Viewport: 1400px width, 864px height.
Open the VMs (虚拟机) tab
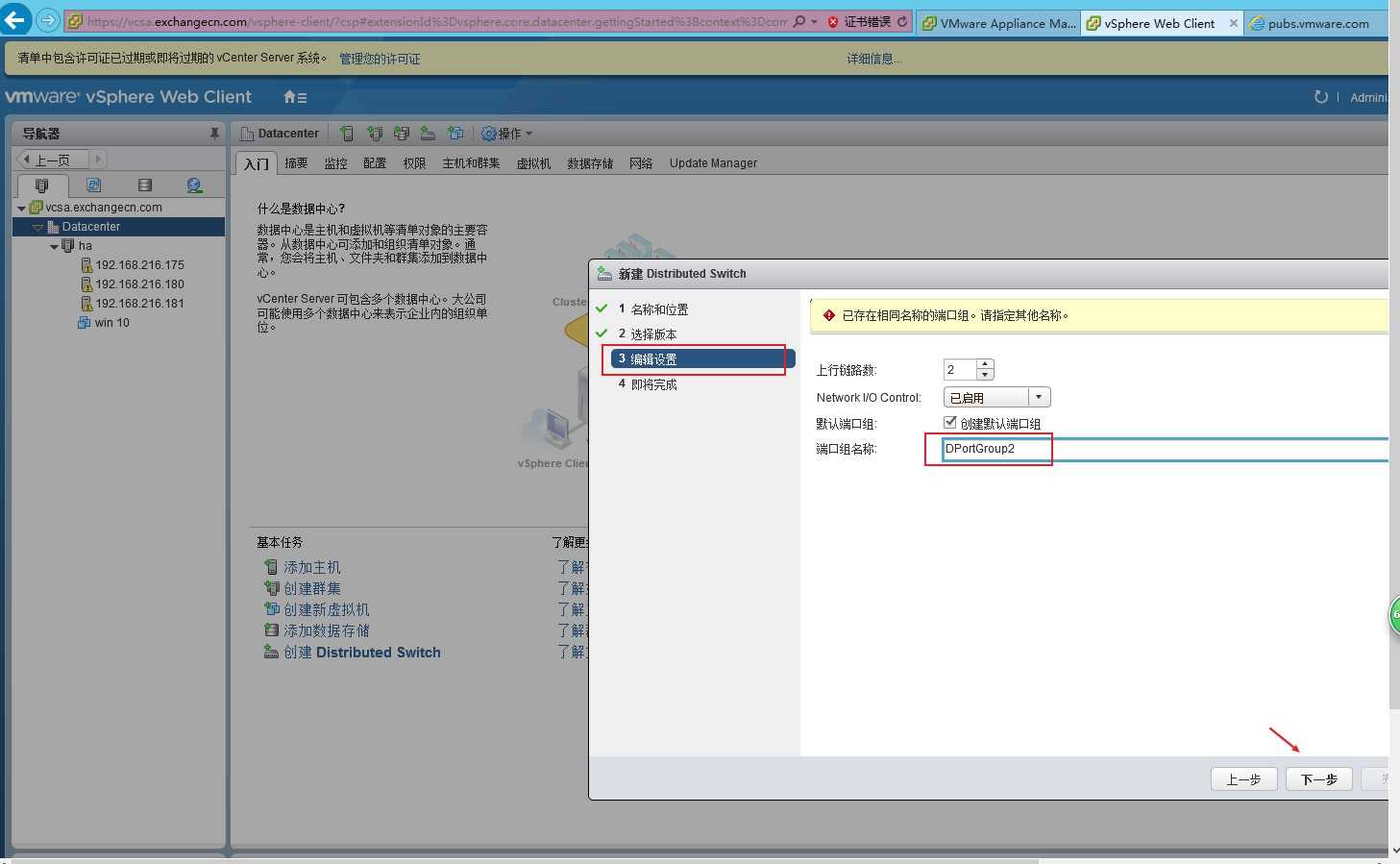pos(533,163)
